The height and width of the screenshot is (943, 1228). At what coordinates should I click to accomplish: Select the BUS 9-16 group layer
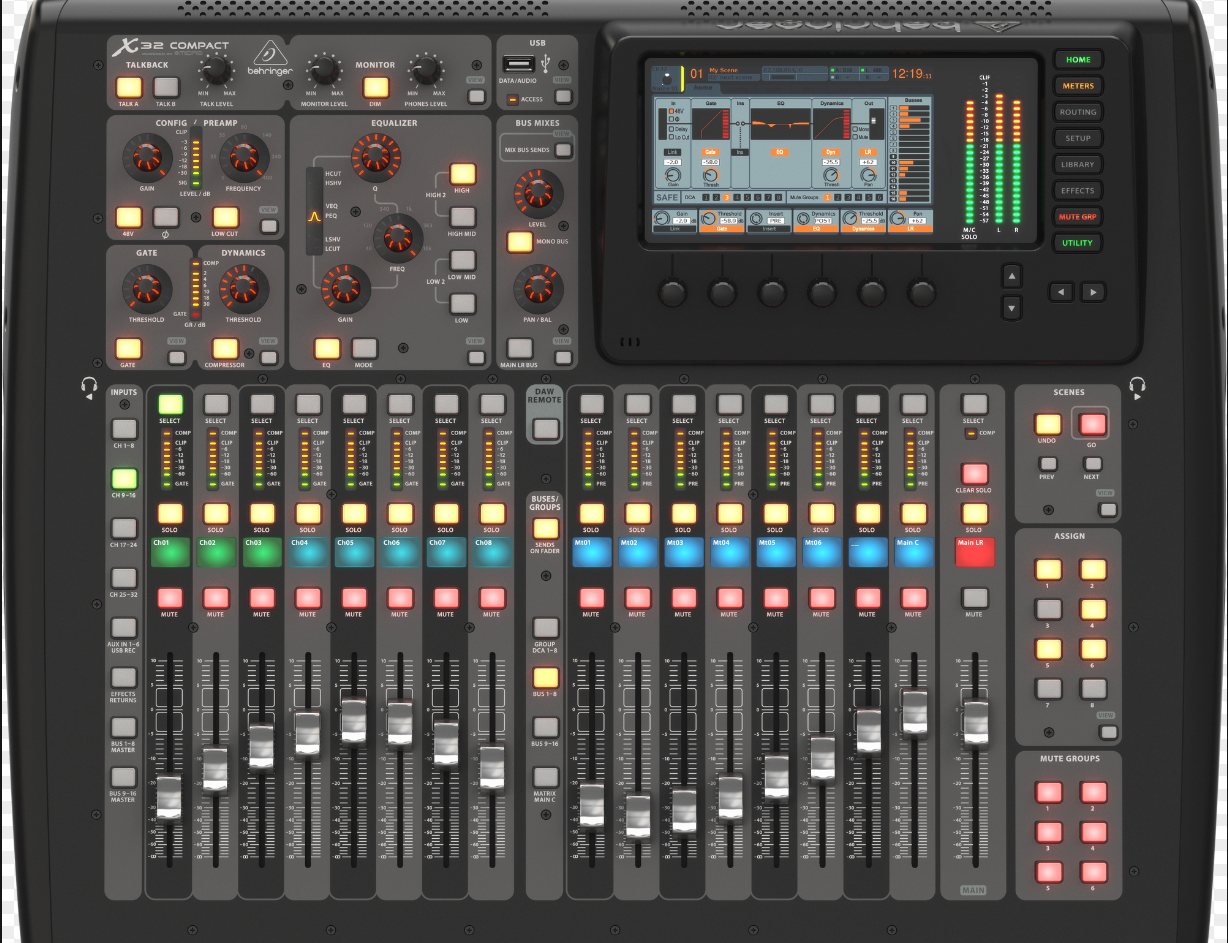[545, 727]
